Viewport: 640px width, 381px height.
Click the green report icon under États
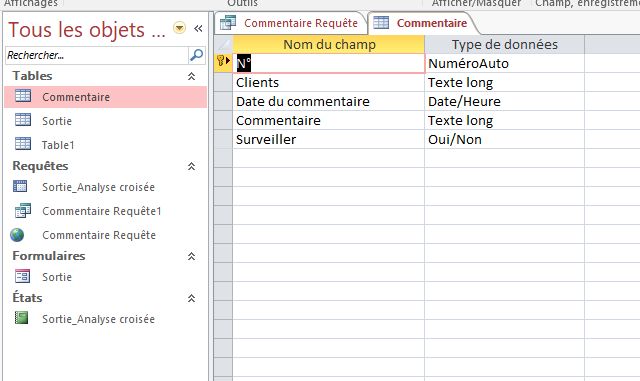22,318
